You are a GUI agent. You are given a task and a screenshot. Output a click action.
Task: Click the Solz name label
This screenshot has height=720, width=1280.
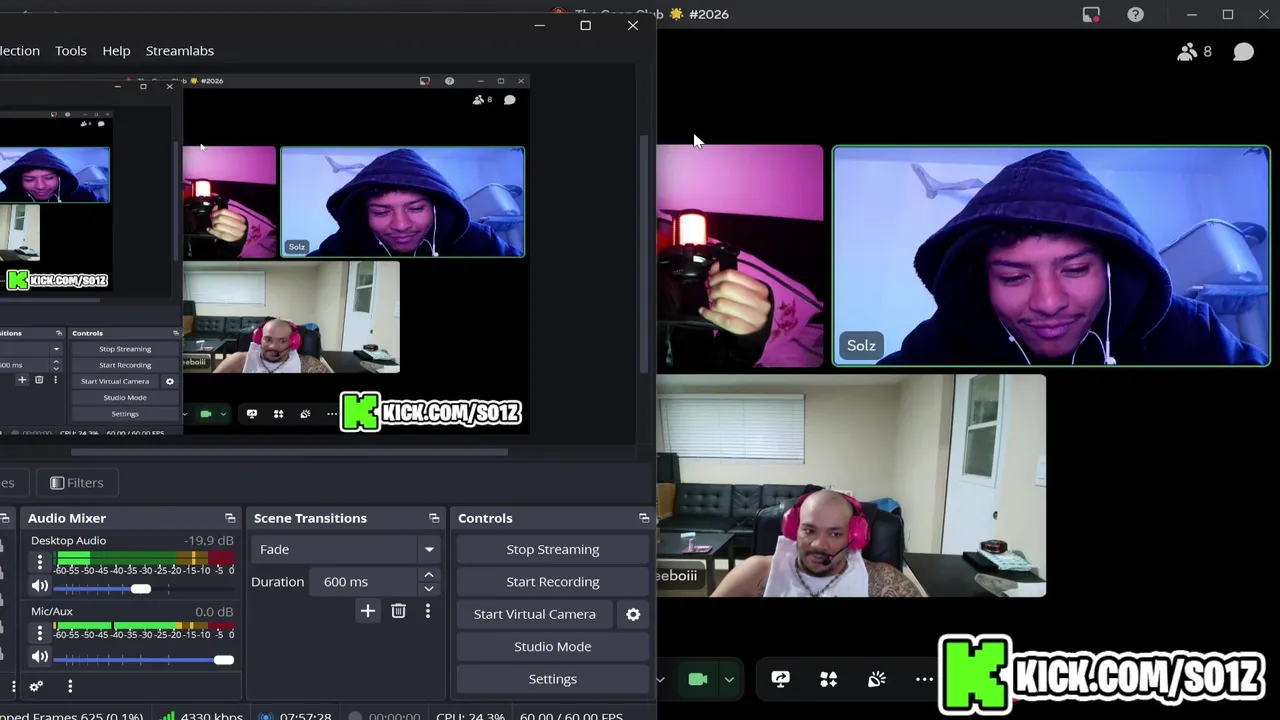coord(861,346)
